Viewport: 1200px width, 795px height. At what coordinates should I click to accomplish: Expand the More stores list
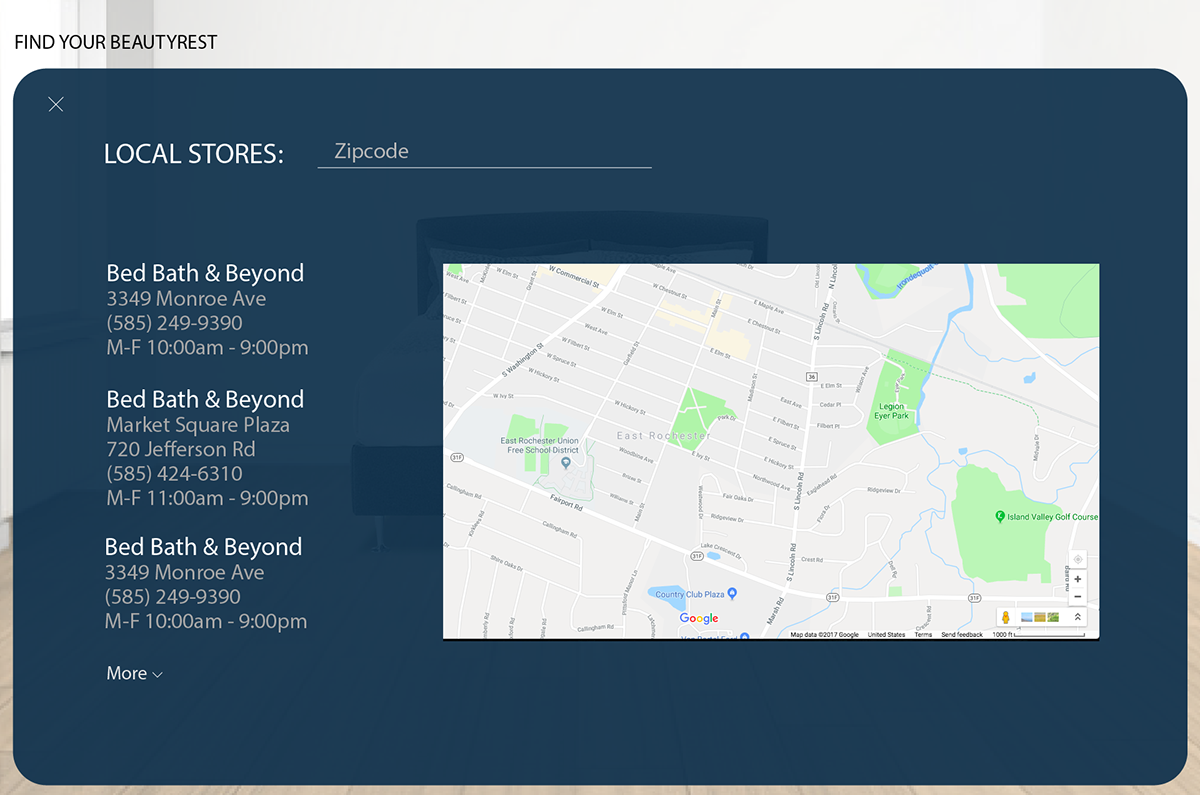[134, 673]
